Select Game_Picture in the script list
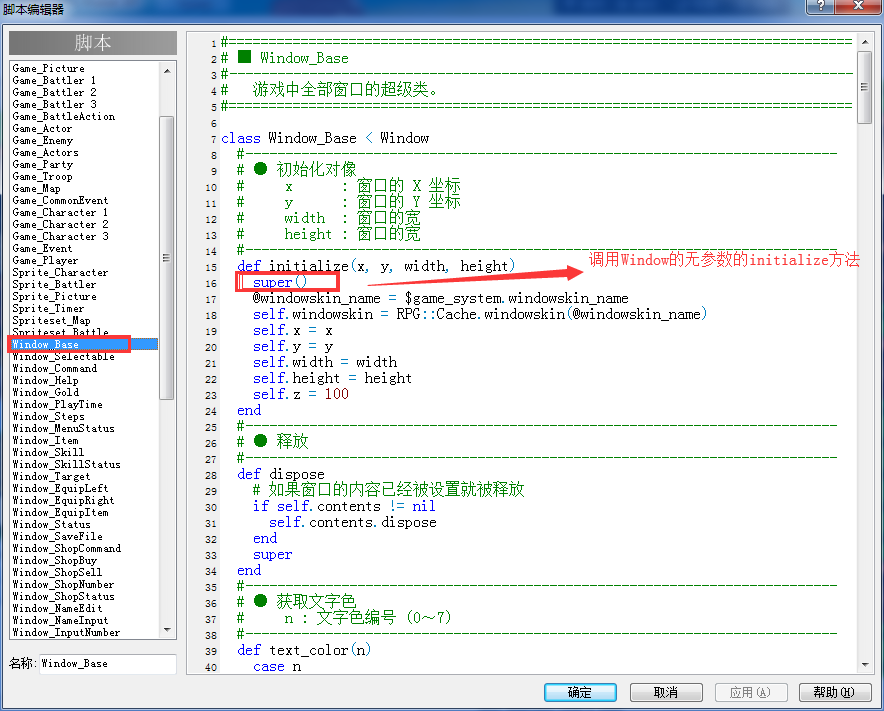Image resolution: width=884 pixels, height=711 pixels. coord(48,68)
